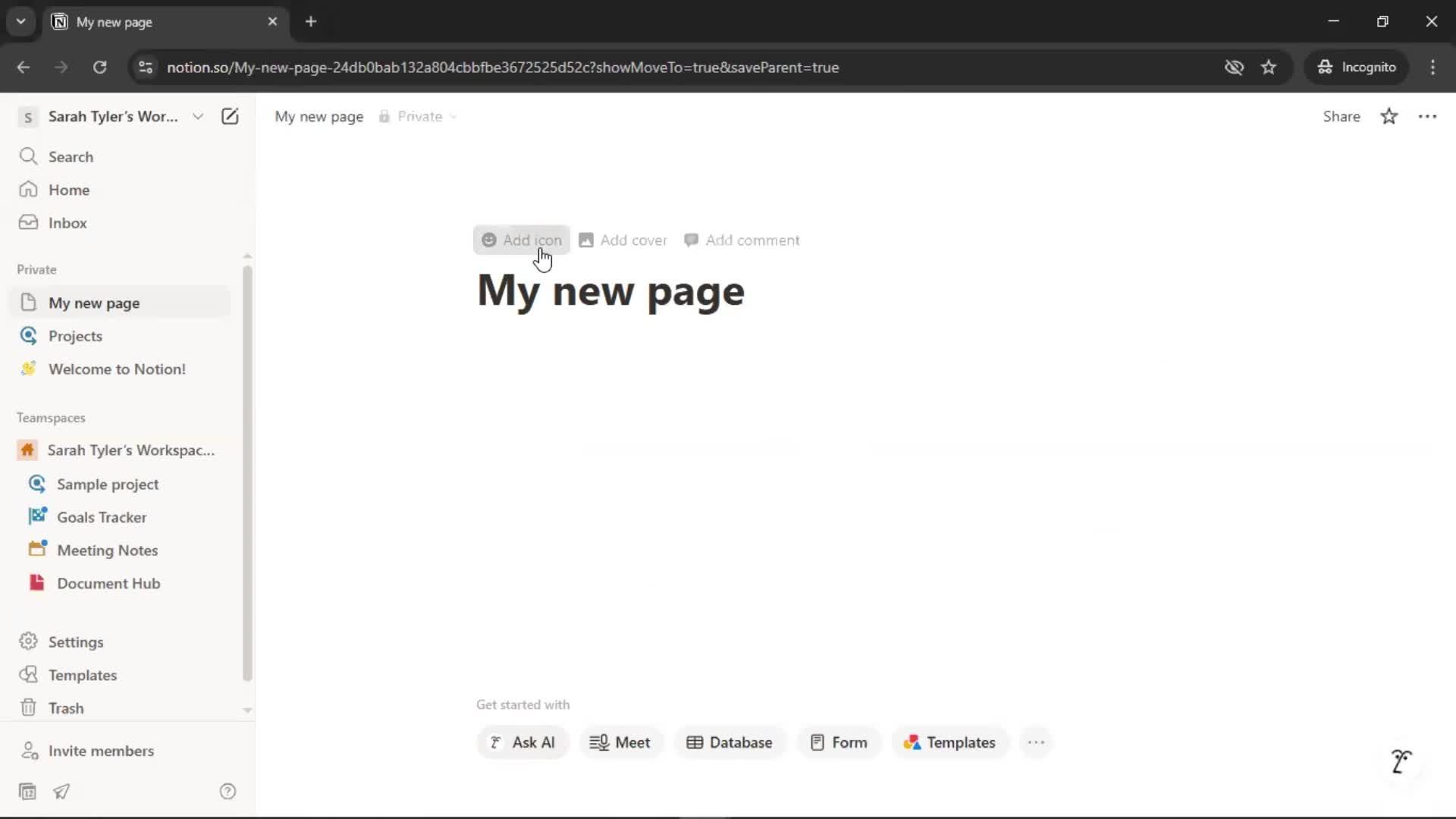Open the Goals Tracker page
This screenshot has width=1456, height=819.
point(121,517)
